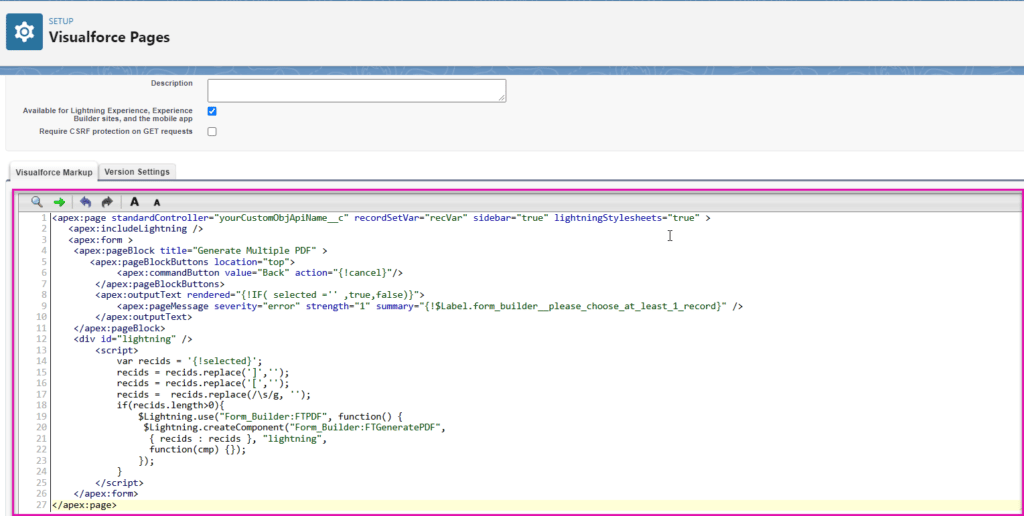Decrease editor font size with small A
This screenshot has height=516, width=1024.
(157, 202)
